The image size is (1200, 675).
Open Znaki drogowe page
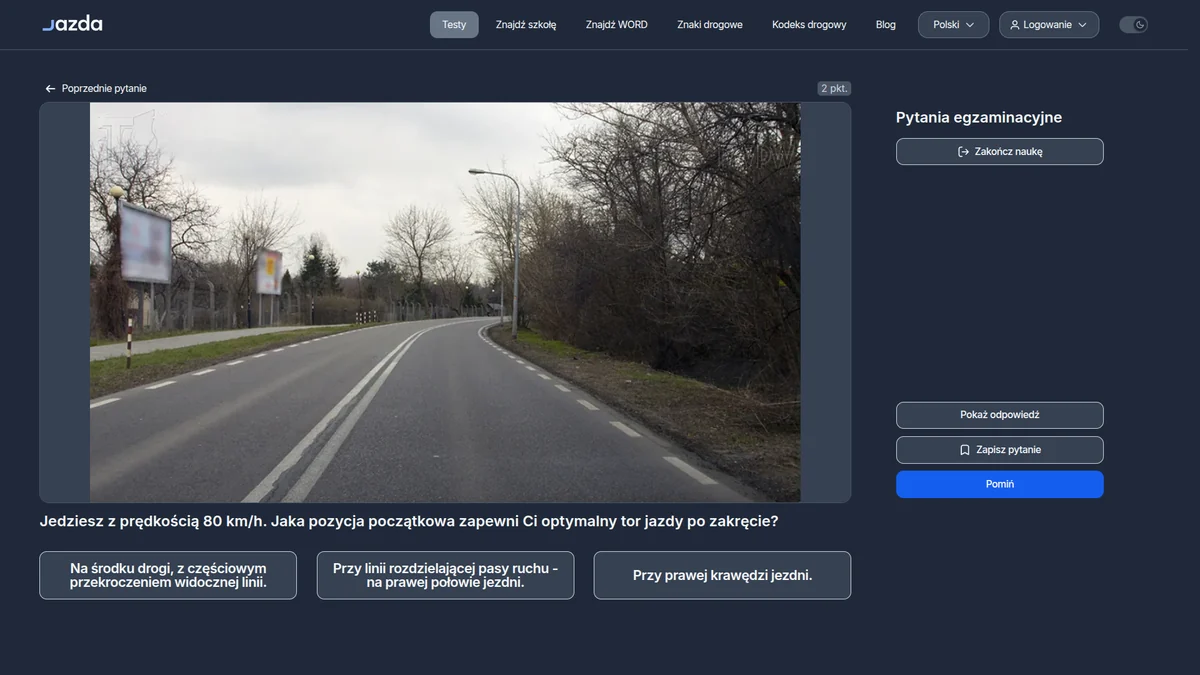[710, 25]
